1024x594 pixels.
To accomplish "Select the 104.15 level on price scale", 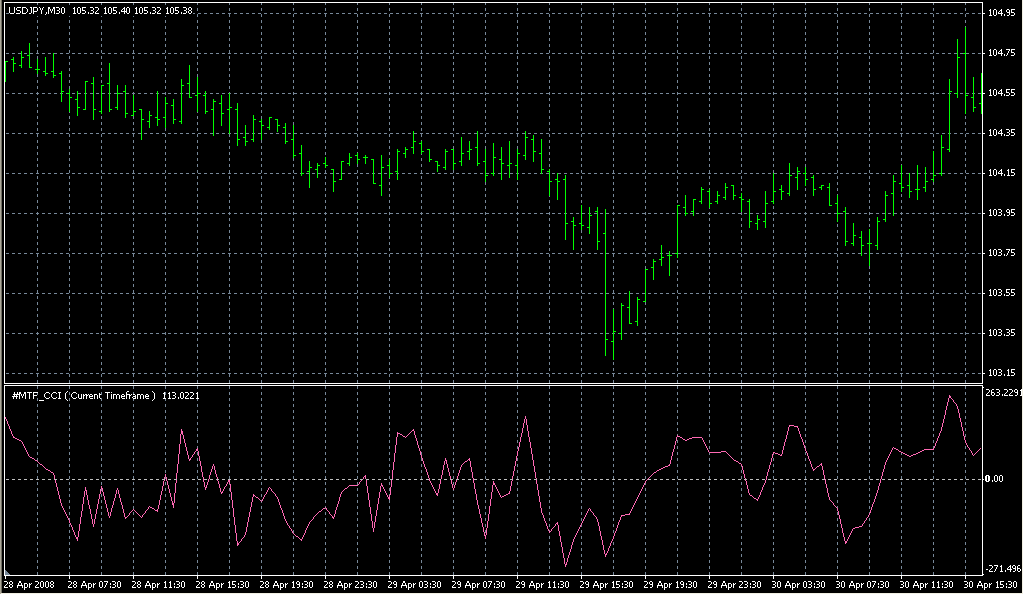I will tap(1002, 173).
